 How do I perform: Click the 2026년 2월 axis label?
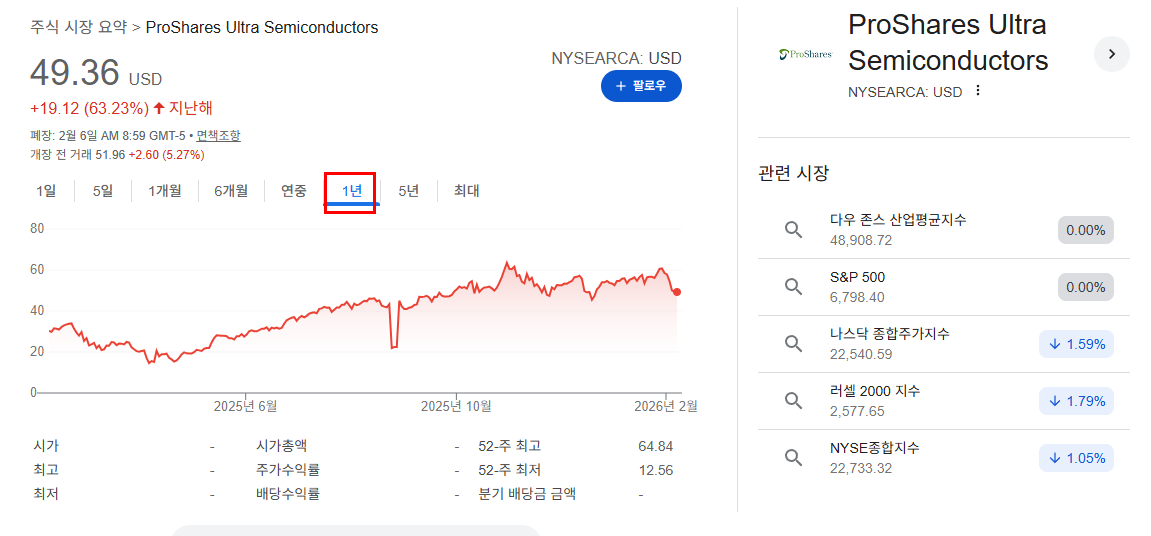[666, 406]
